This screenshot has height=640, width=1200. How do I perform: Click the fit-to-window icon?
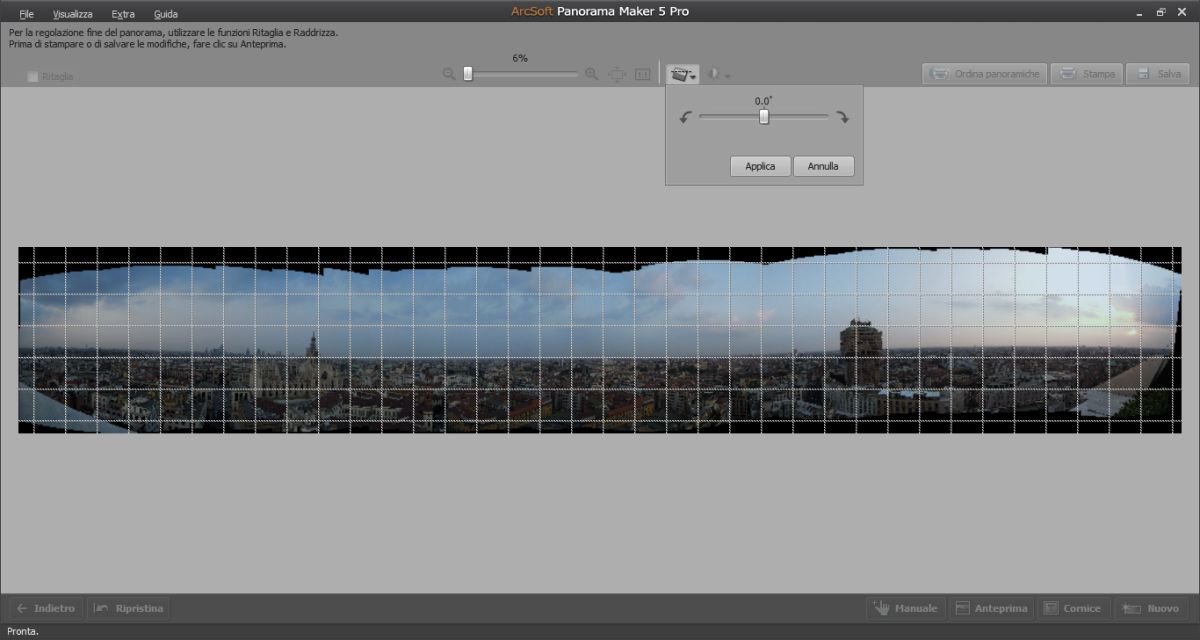(617, 74)
